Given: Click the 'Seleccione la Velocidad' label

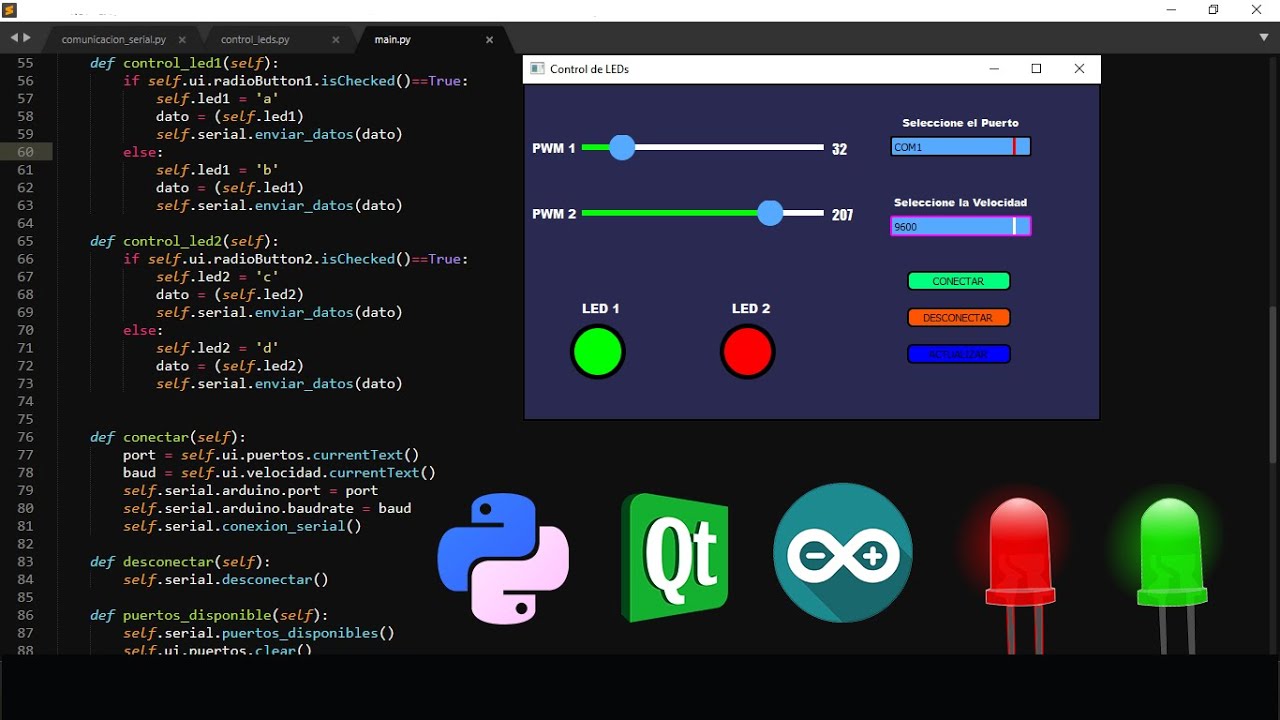Looking at the screenshot, I should pyautogui.click(x=960, y=202).
